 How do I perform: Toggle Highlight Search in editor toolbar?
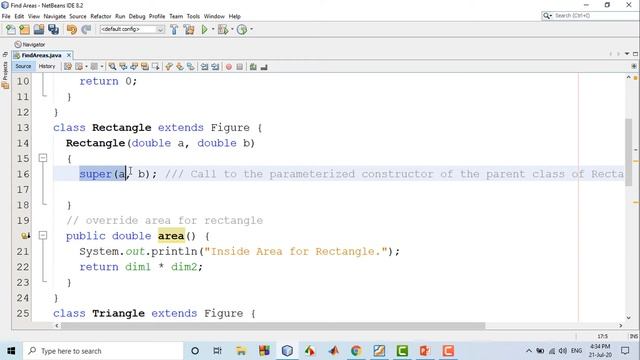click(x=145, y=67)
